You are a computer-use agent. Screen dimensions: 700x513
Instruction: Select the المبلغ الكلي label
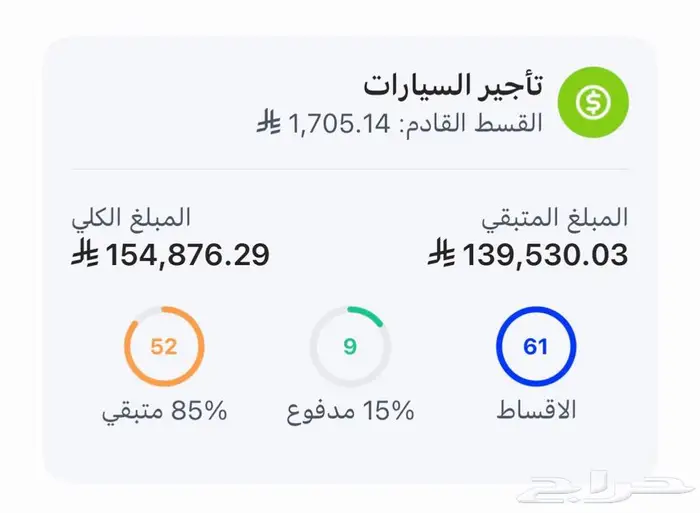pos(131,217)
